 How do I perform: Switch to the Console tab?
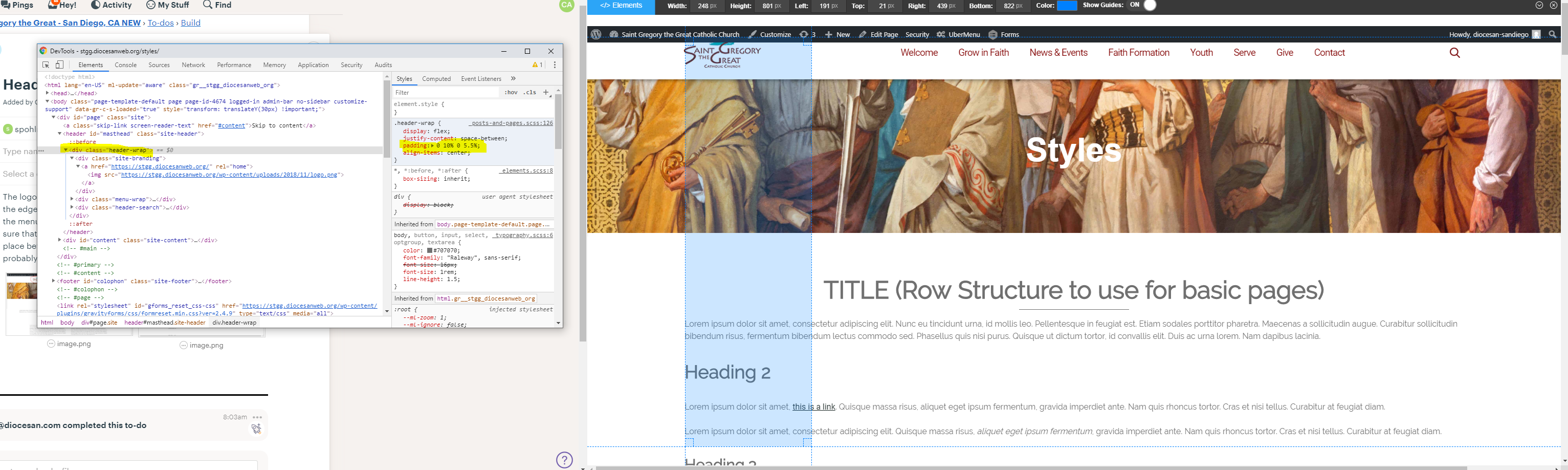tap(125, 65)
